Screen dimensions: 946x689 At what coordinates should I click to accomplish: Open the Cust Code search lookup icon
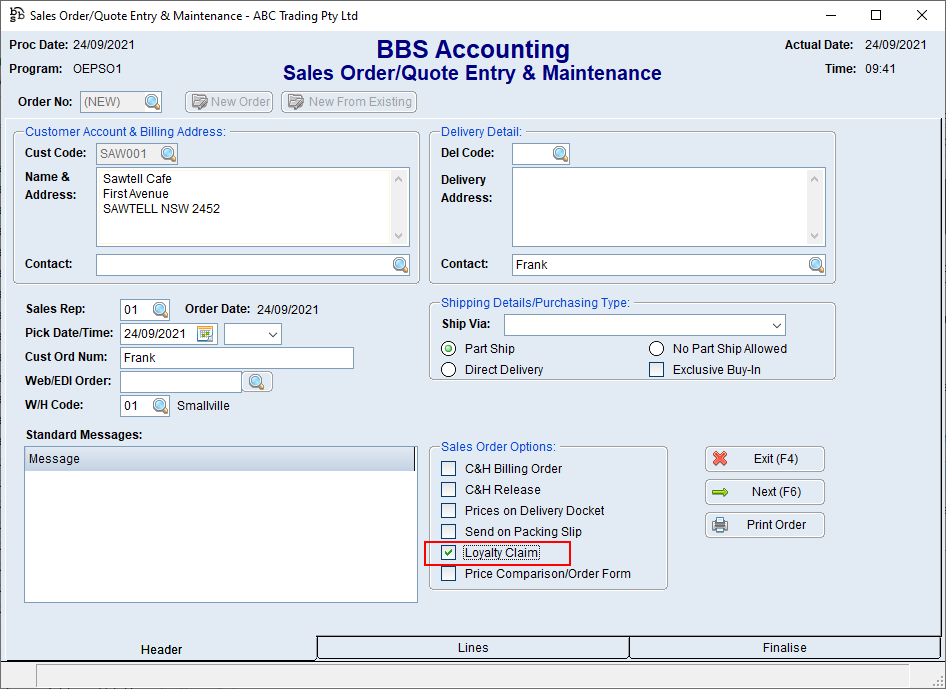pos(168,154)
